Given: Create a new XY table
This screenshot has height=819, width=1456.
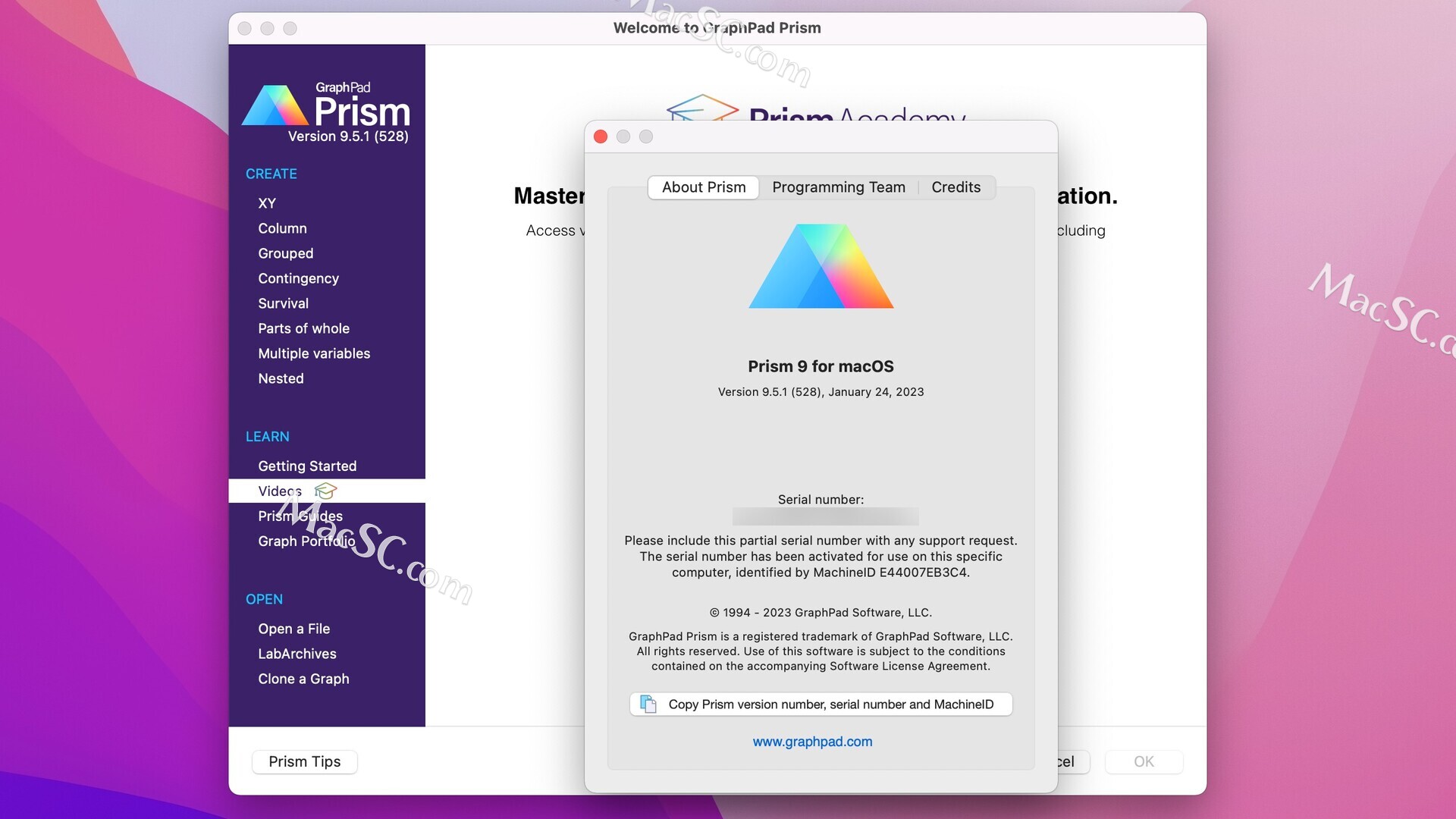Looking at the screenshot, I should click(268, 202).
